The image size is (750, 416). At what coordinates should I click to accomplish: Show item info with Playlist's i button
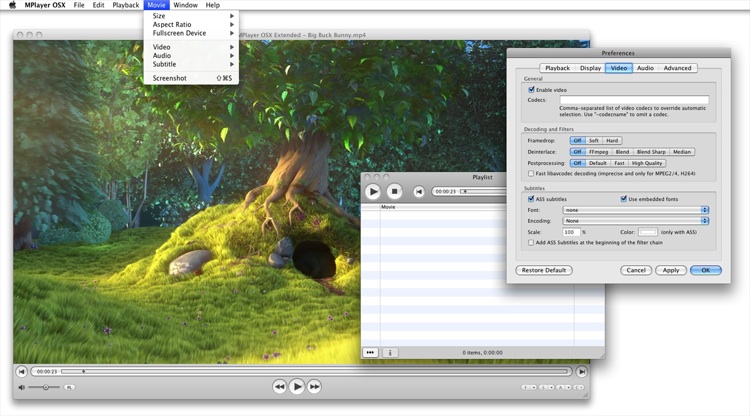[x=390, y=352]
